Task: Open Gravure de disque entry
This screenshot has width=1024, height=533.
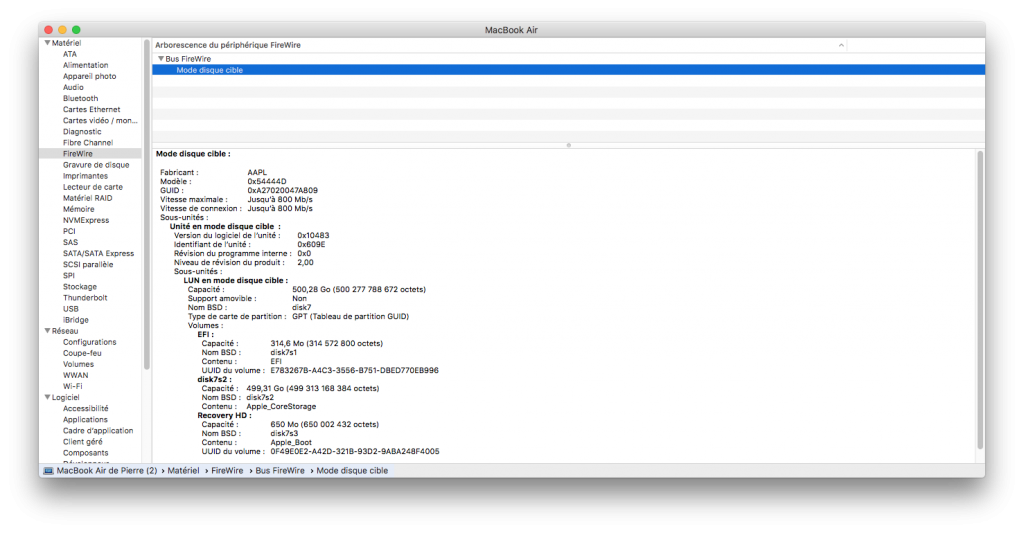Action: point(96,165)
